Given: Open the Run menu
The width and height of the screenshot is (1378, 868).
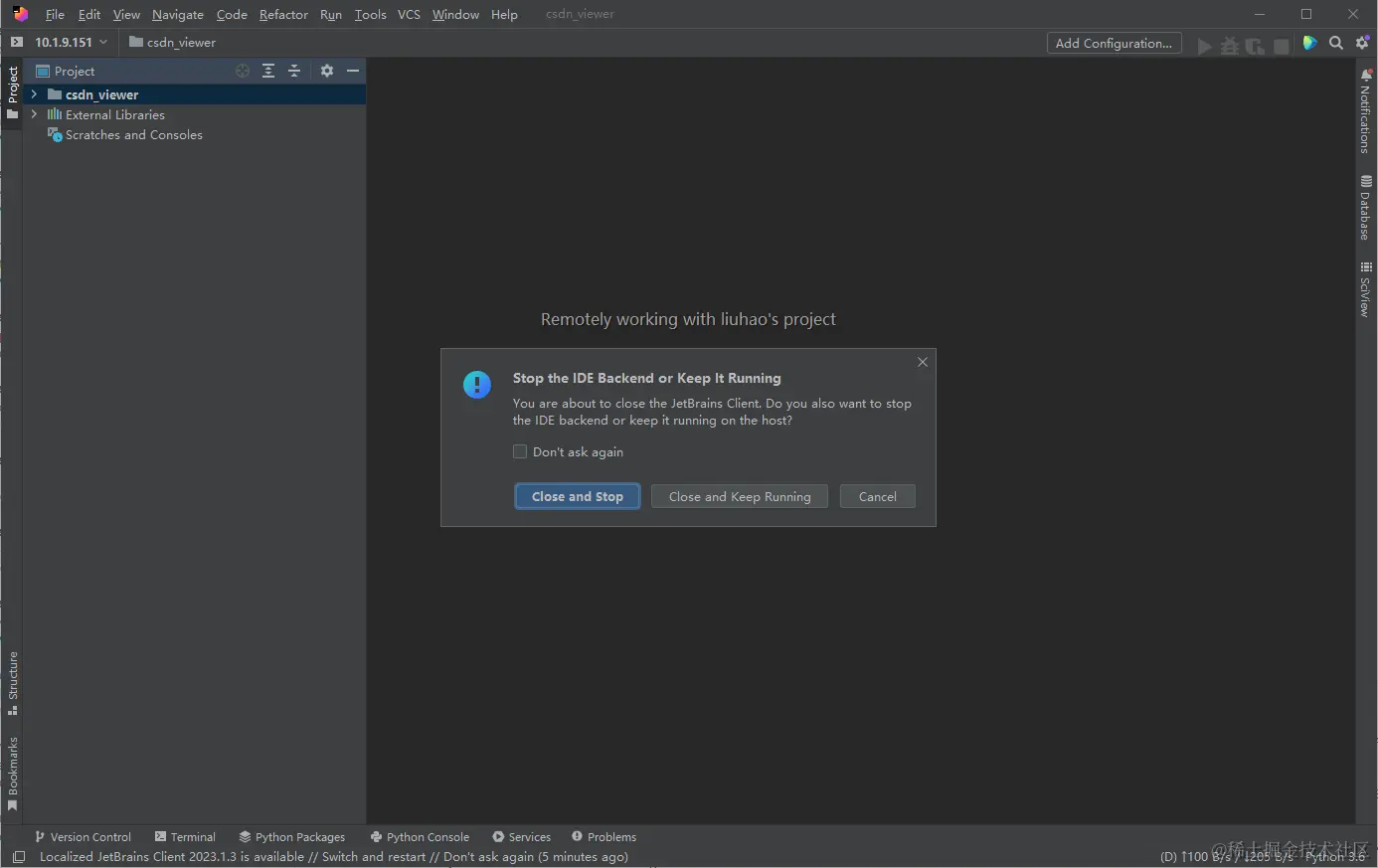Looking at the screenshot, I should [x=331, y=14].
